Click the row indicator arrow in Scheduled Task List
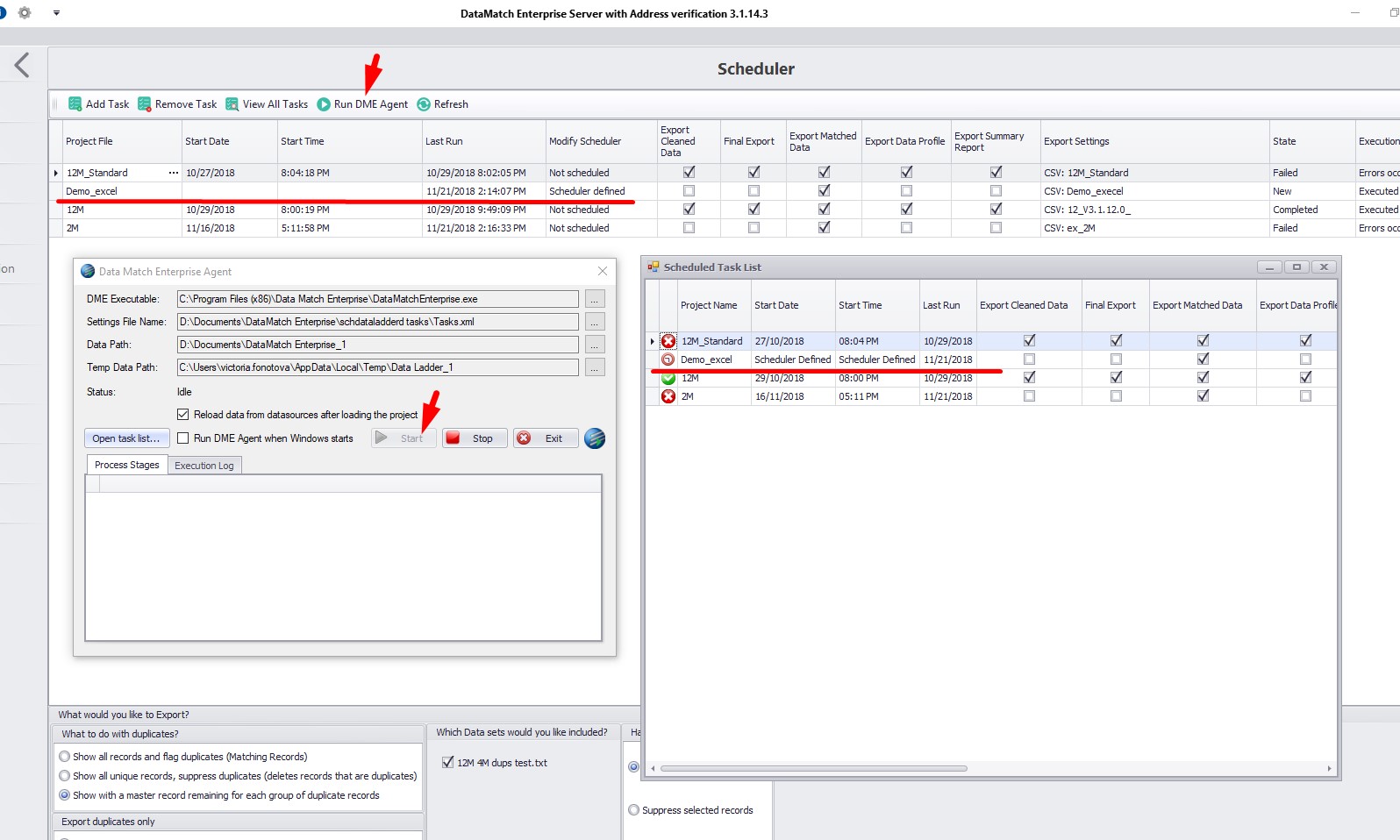 [652, 341]
